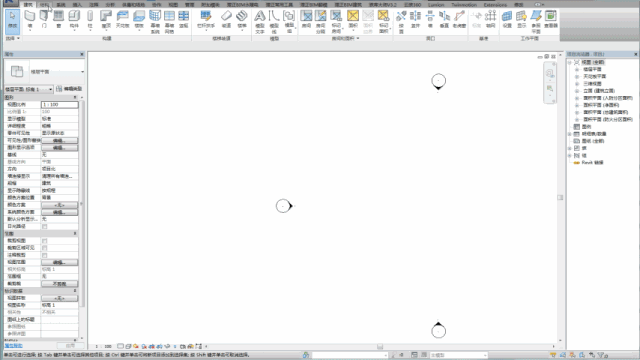Choose the Room Separator tool
This screenshot has width=640, height=360.
(x=321, y=22)
